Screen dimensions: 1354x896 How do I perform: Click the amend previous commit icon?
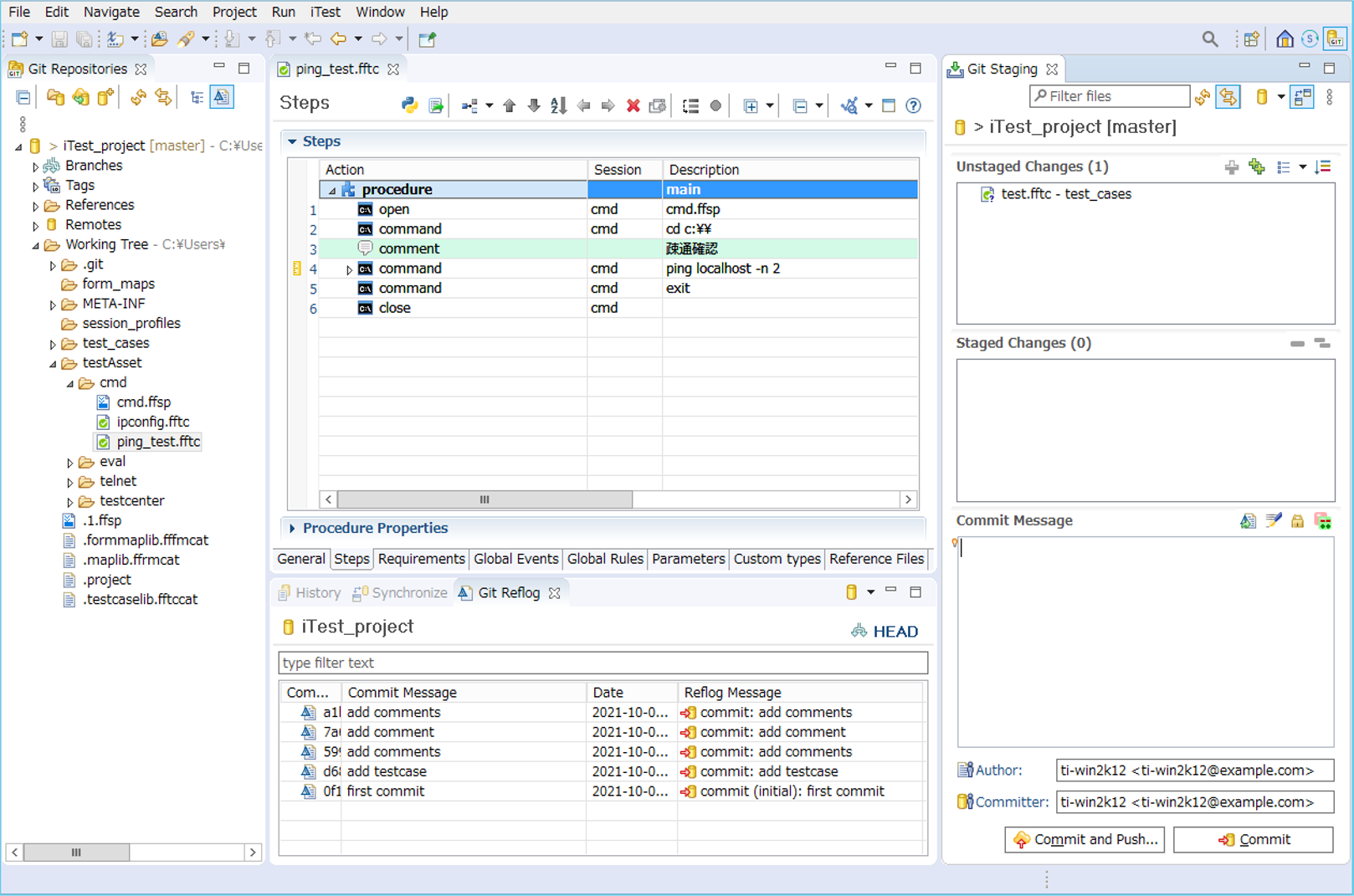(1248, 521)
